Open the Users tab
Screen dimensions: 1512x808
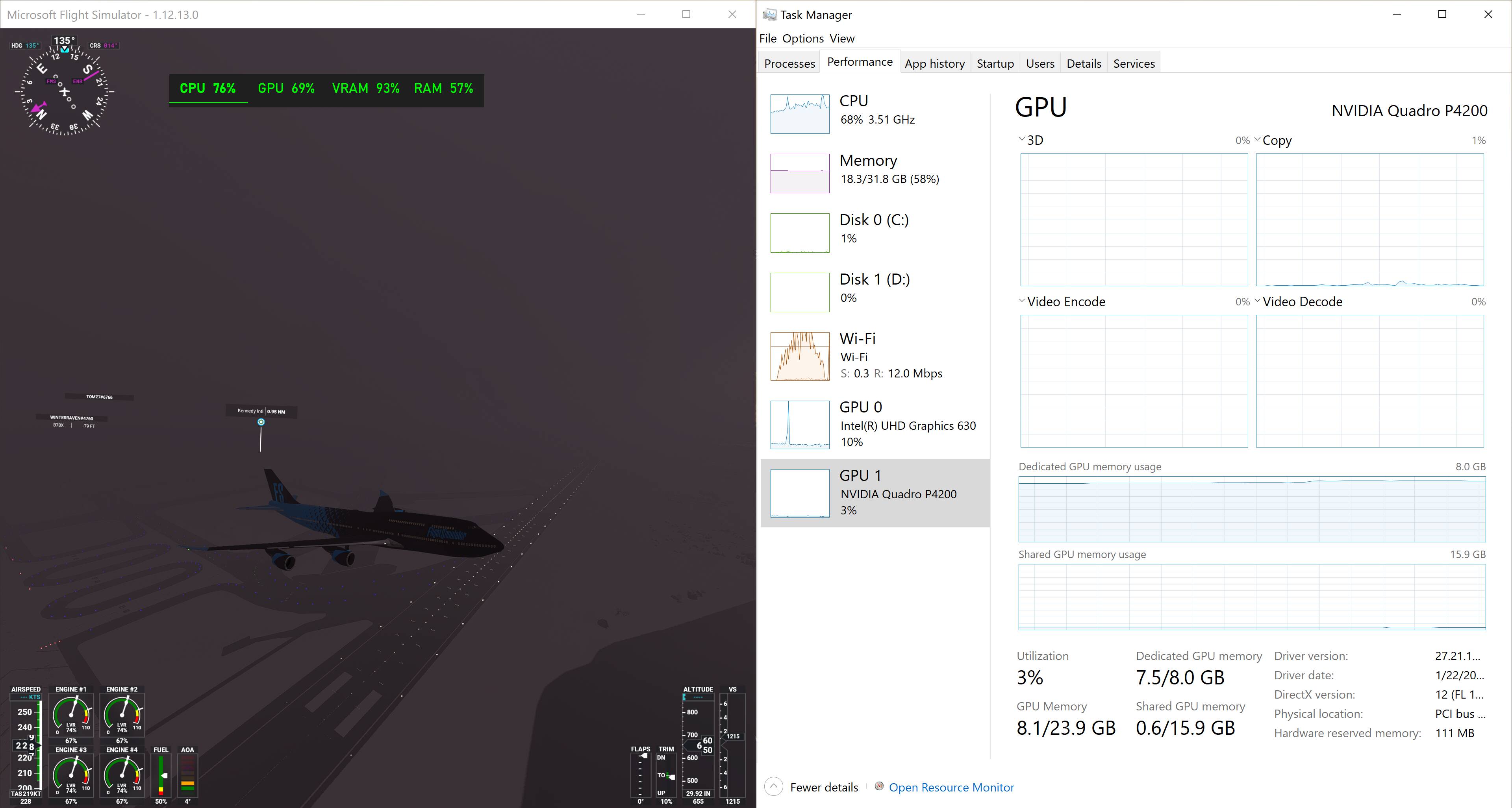click(1040, 63)
